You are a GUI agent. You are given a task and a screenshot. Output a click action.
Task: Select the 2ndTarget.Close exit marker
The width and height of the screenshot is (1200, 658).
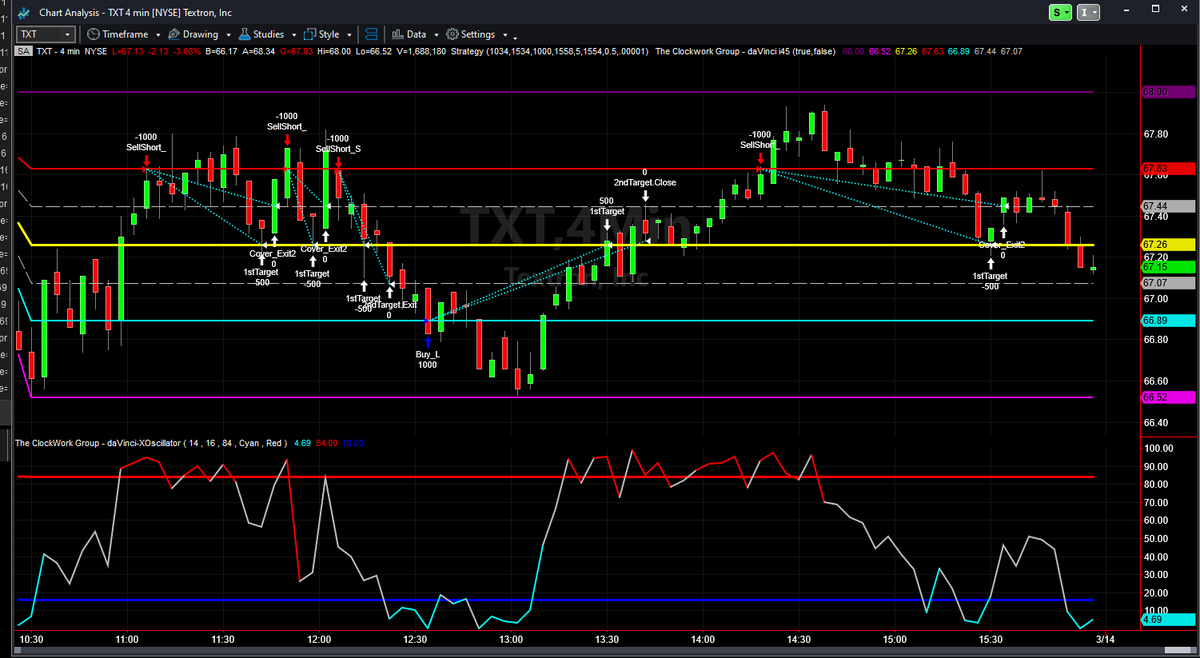click(x=645, y=182)
